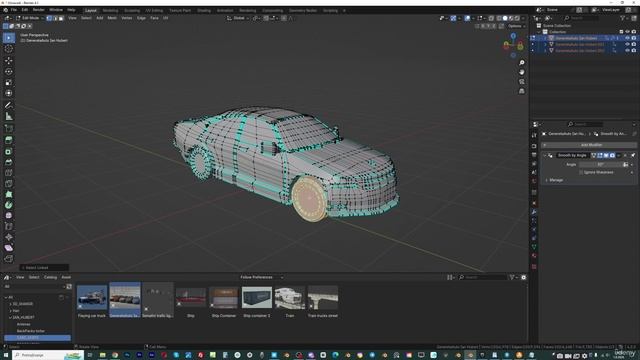Viewport: 640px width, 360px height.
Task: Open the Edit Mode dropdown
Action: pyautogui.click(x=29, y=18)
